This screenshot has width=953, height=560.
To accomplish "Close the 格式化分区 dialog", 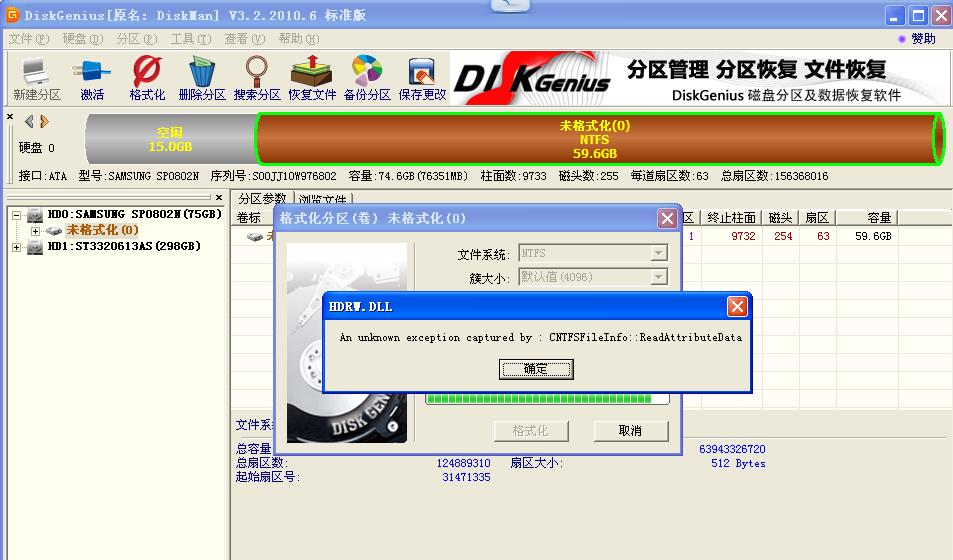I will click(x=667, y=219).
